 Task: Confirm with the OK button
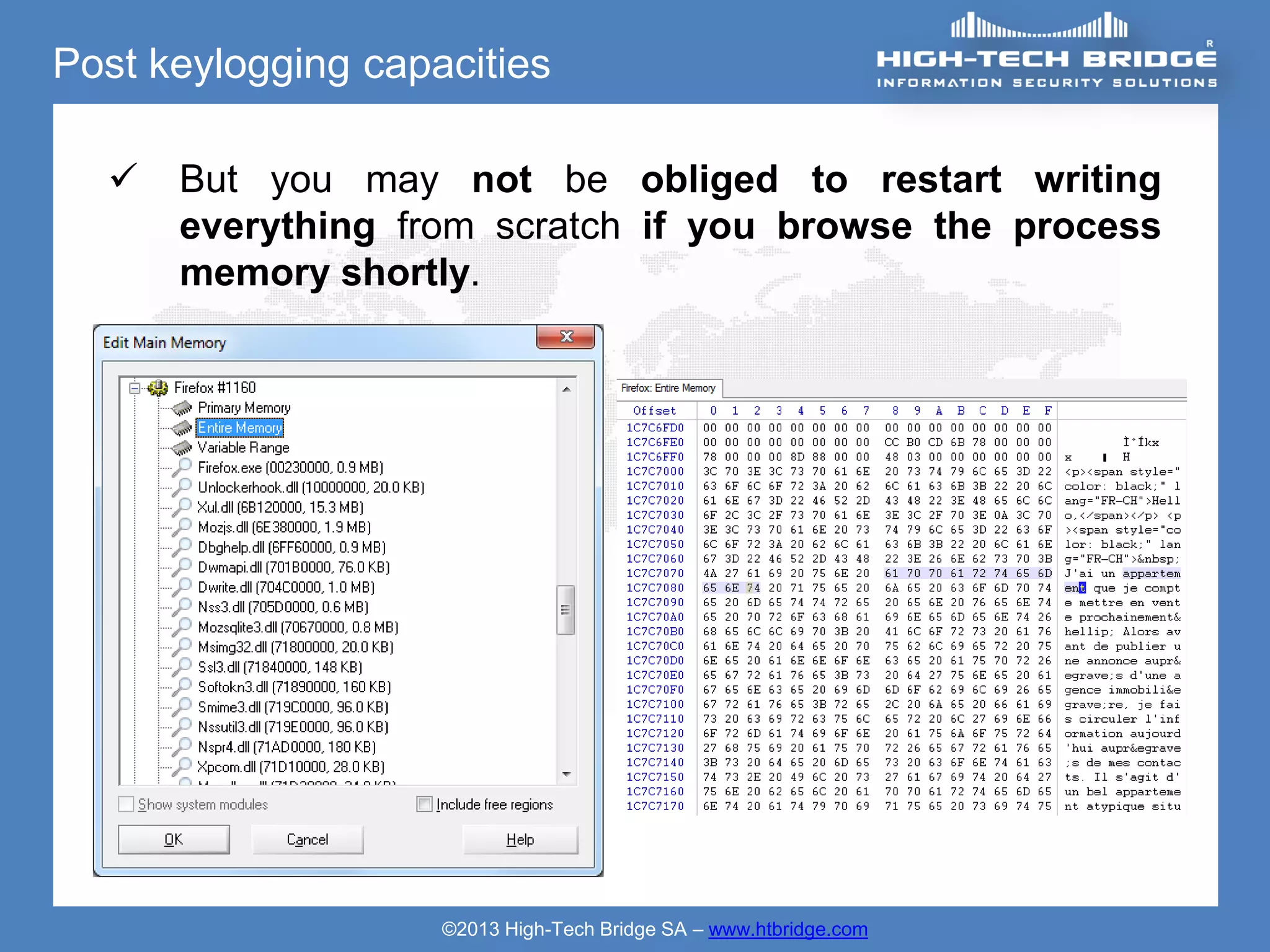pos(174,840)
